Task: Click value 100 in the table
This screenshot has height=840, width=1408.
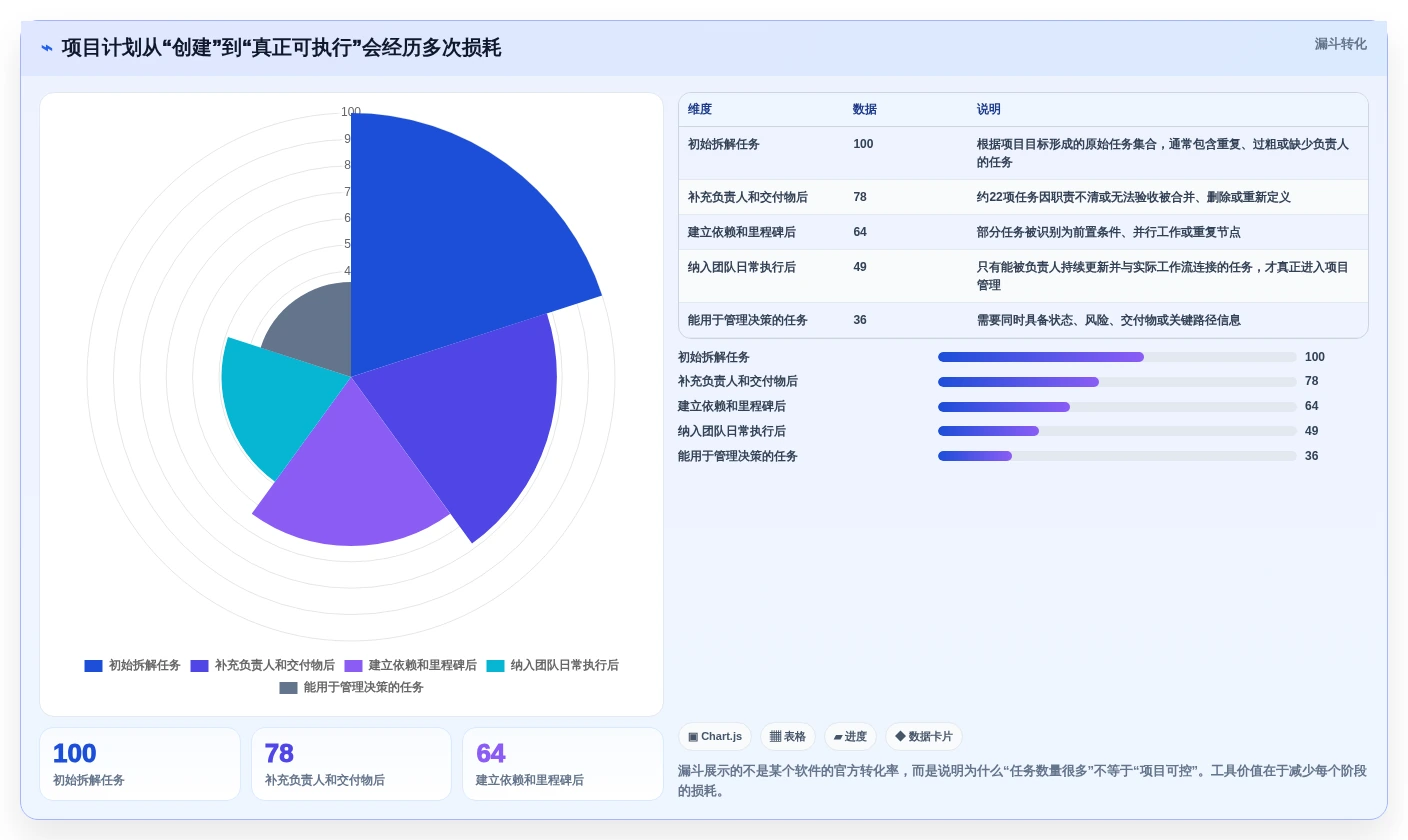Action: coord(863,144)
